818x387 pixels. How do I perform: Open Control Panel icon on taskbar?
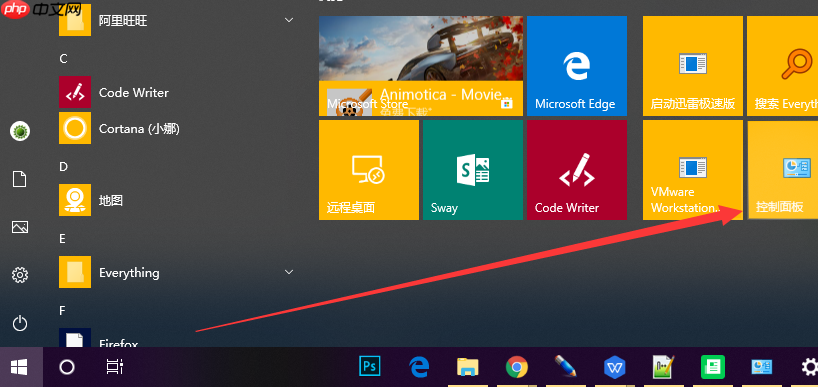(x=761, y=367)
